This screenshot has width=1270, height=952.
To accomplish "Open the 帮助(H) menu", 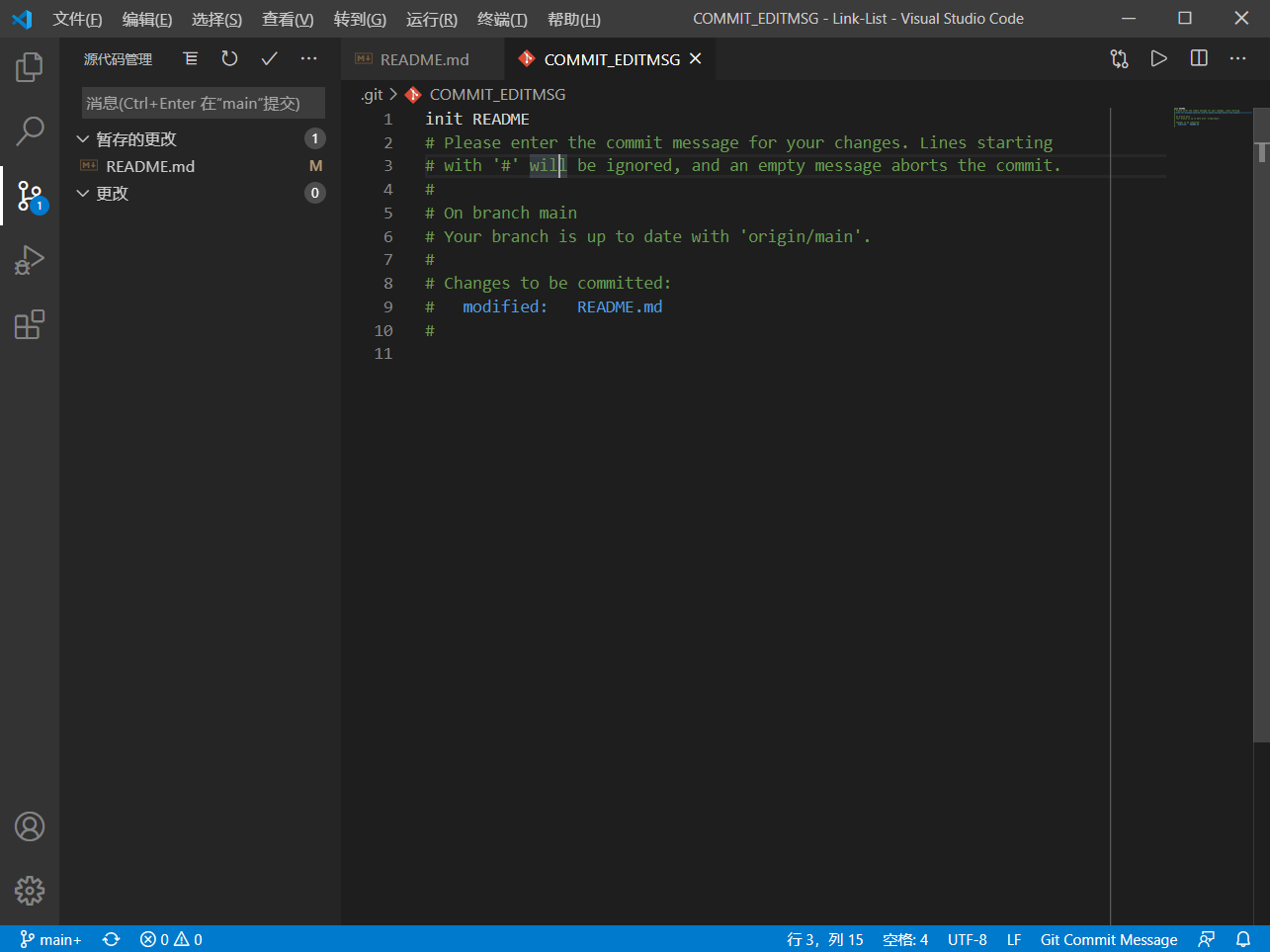I will click(x=573, y=19).
